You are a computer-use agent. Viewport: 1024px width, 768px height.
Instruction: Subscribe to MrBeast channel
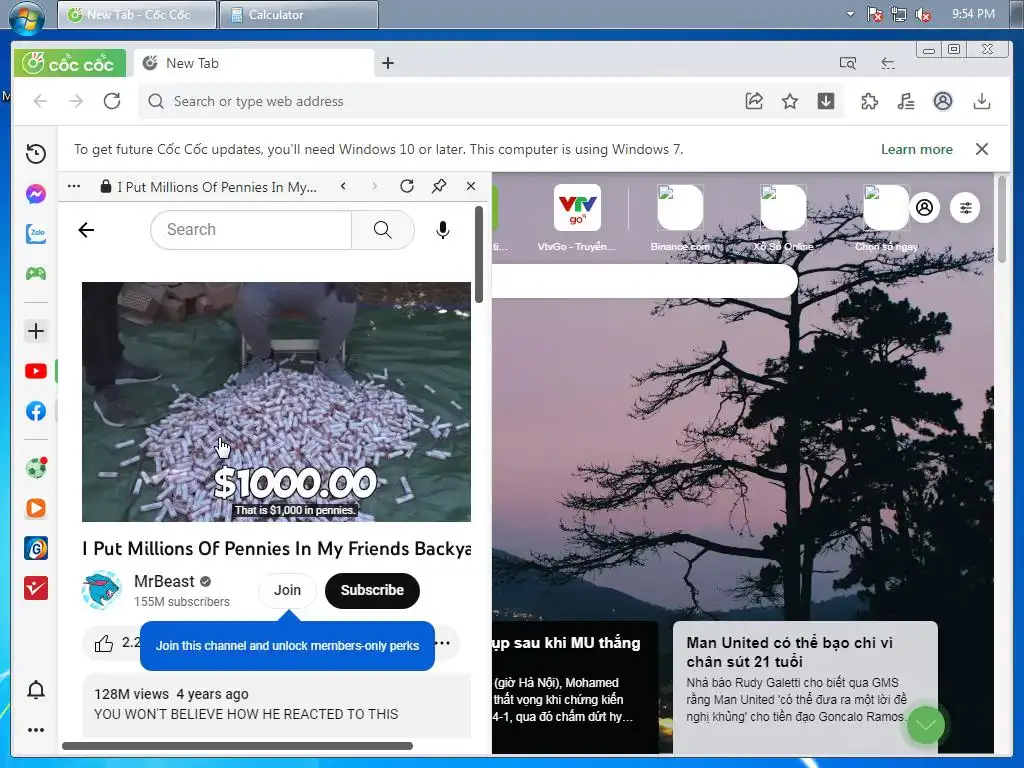click(x=372, y=590)
